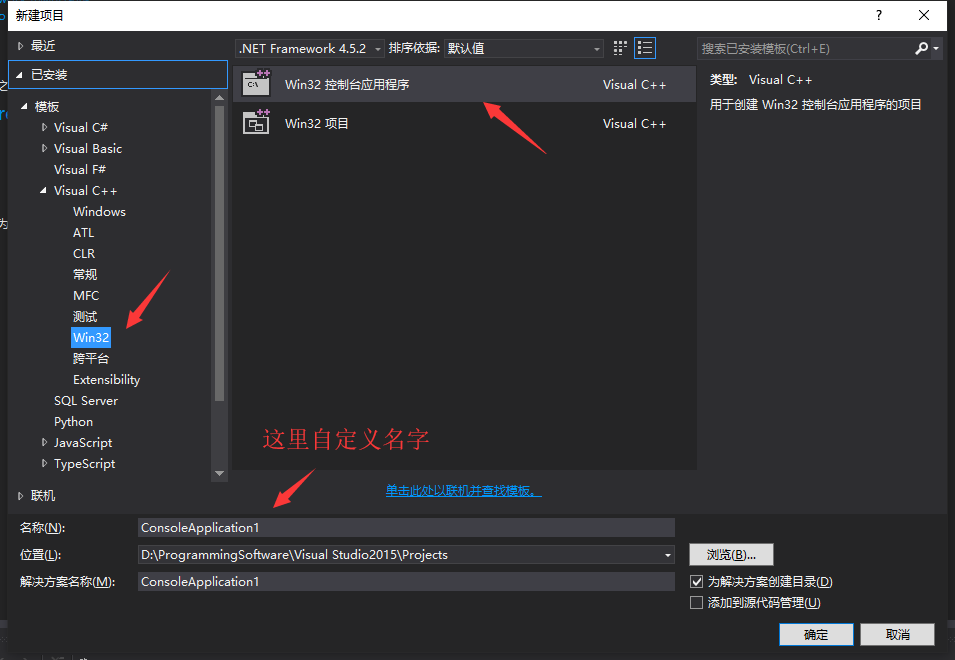This screenshot has width=955, height=660.
Task: Uncheck 为解决方案创建目录
Action: click(x=697, y=581)
